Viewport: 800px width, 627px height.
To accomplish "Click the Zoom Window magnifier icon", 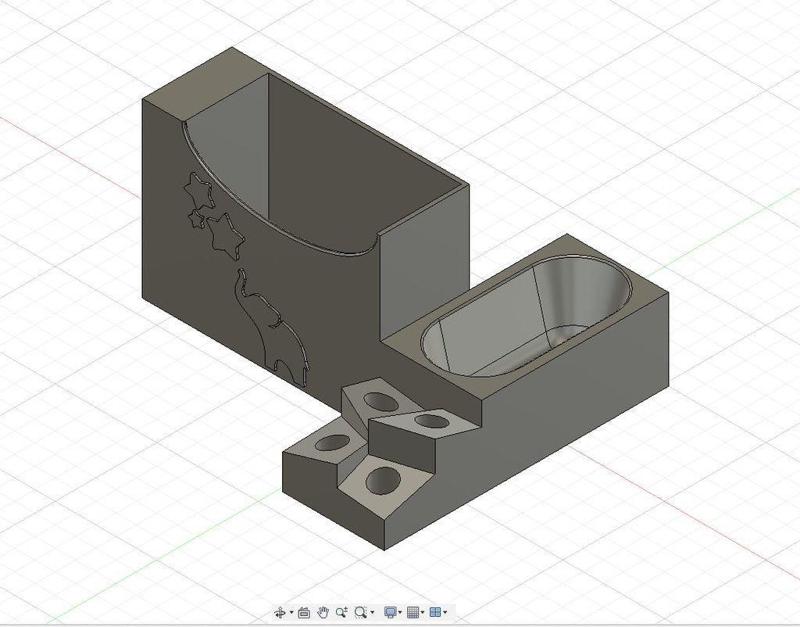I will click(x=361, y=612).
